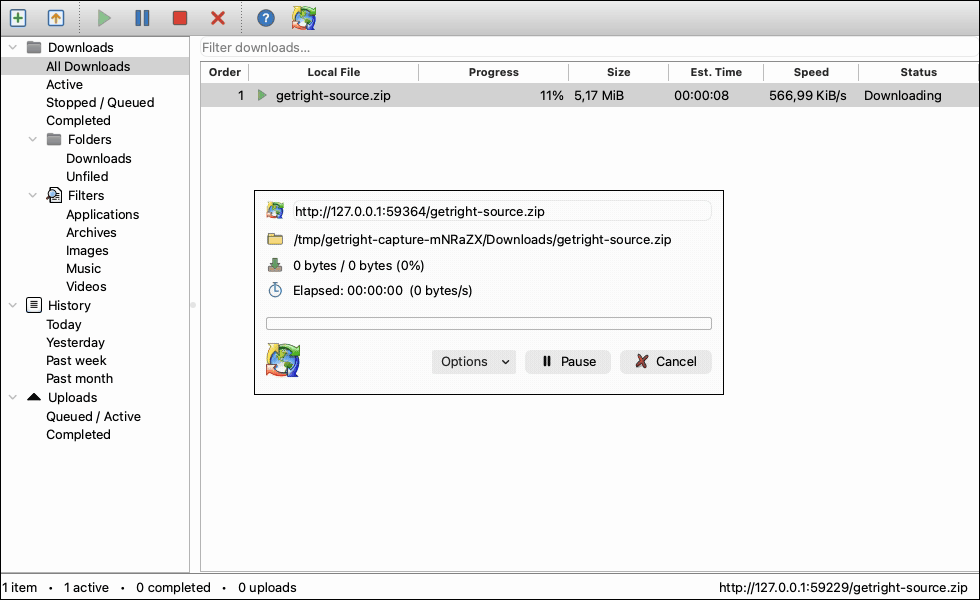Viewport: 980px width, 600px height.
Task: Sort by the Status column header
Action: click(x=918, y=72)
